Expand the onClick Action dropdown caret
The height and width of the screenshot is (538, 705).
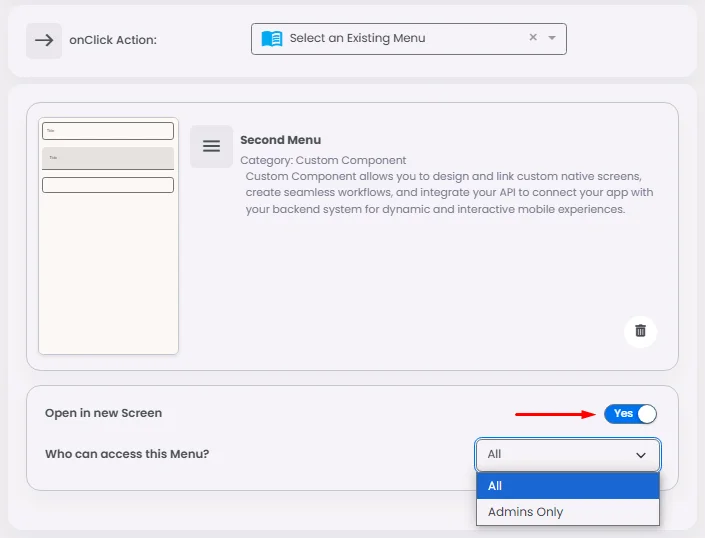click(x=552, y=39)
